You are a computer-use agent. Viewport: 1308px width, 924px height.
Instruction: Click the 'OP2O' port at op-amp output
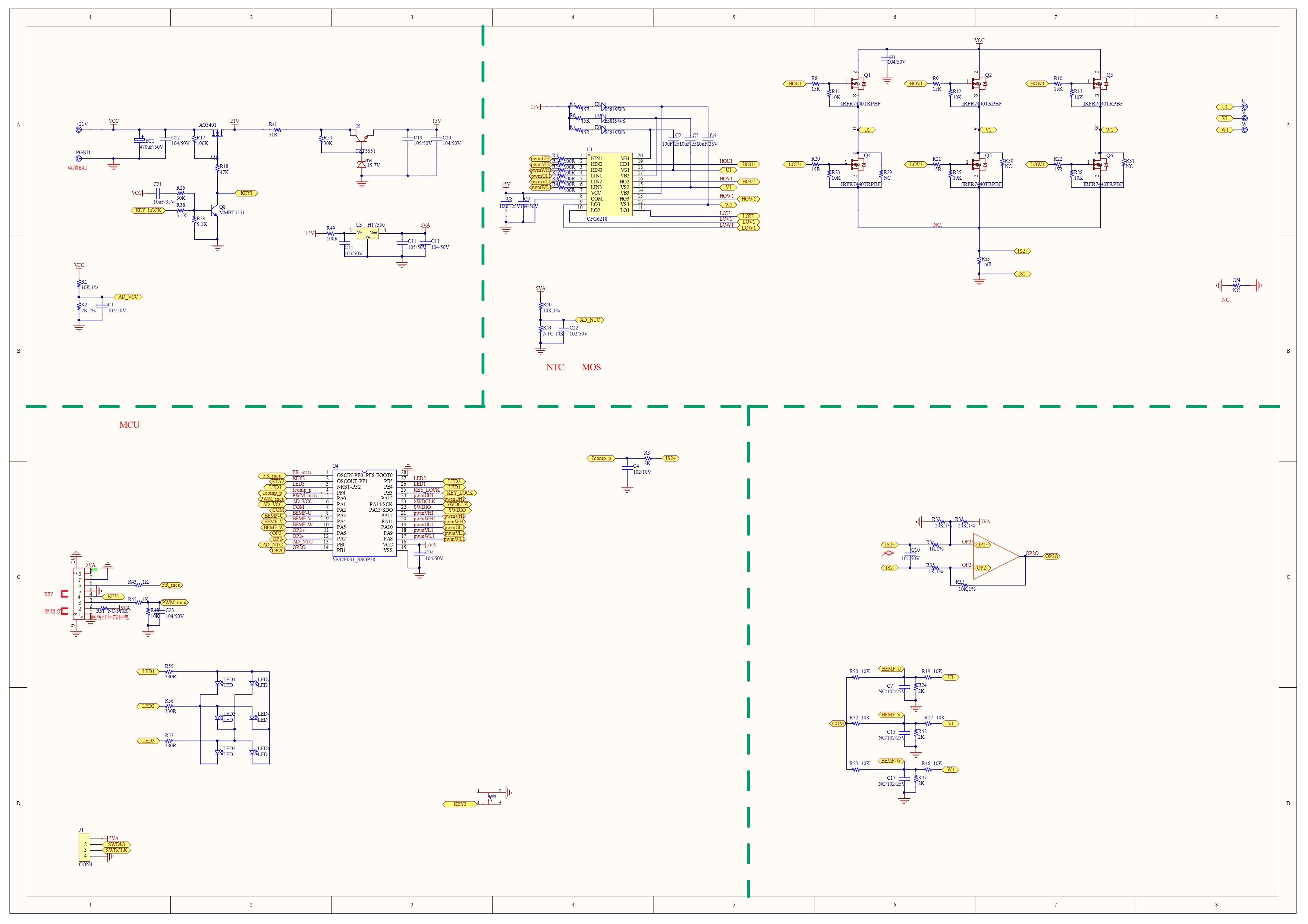pyautogui.click(x=1051, y=556)
